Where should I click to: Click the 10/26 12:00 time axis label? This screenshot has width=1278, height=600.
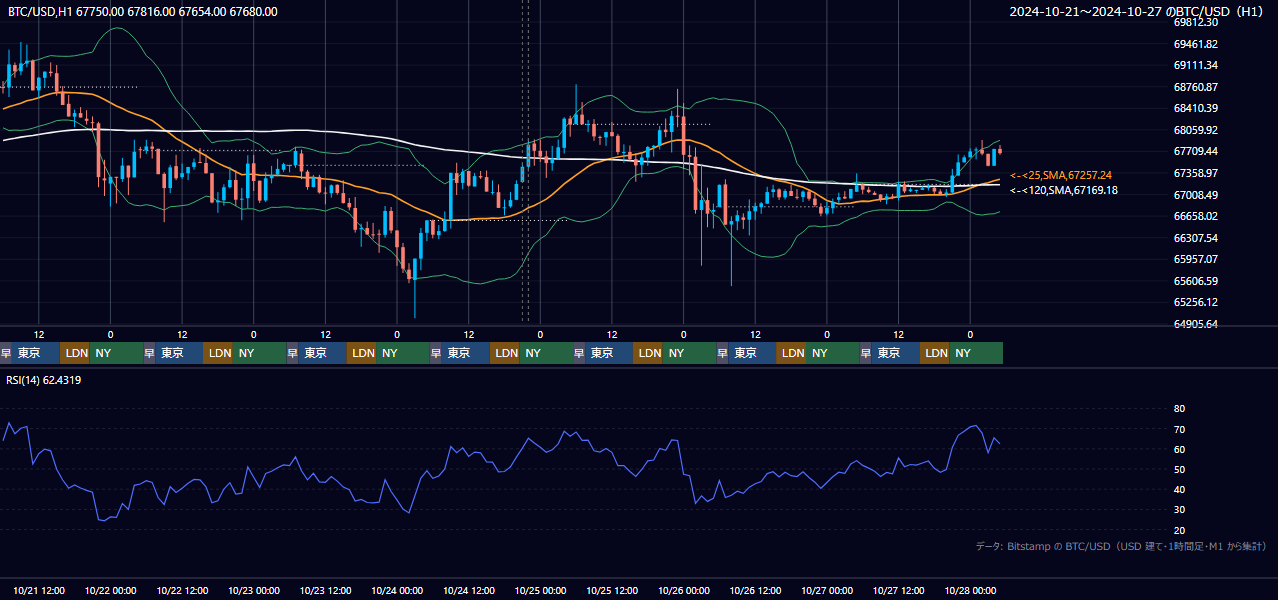click(756, 590)
